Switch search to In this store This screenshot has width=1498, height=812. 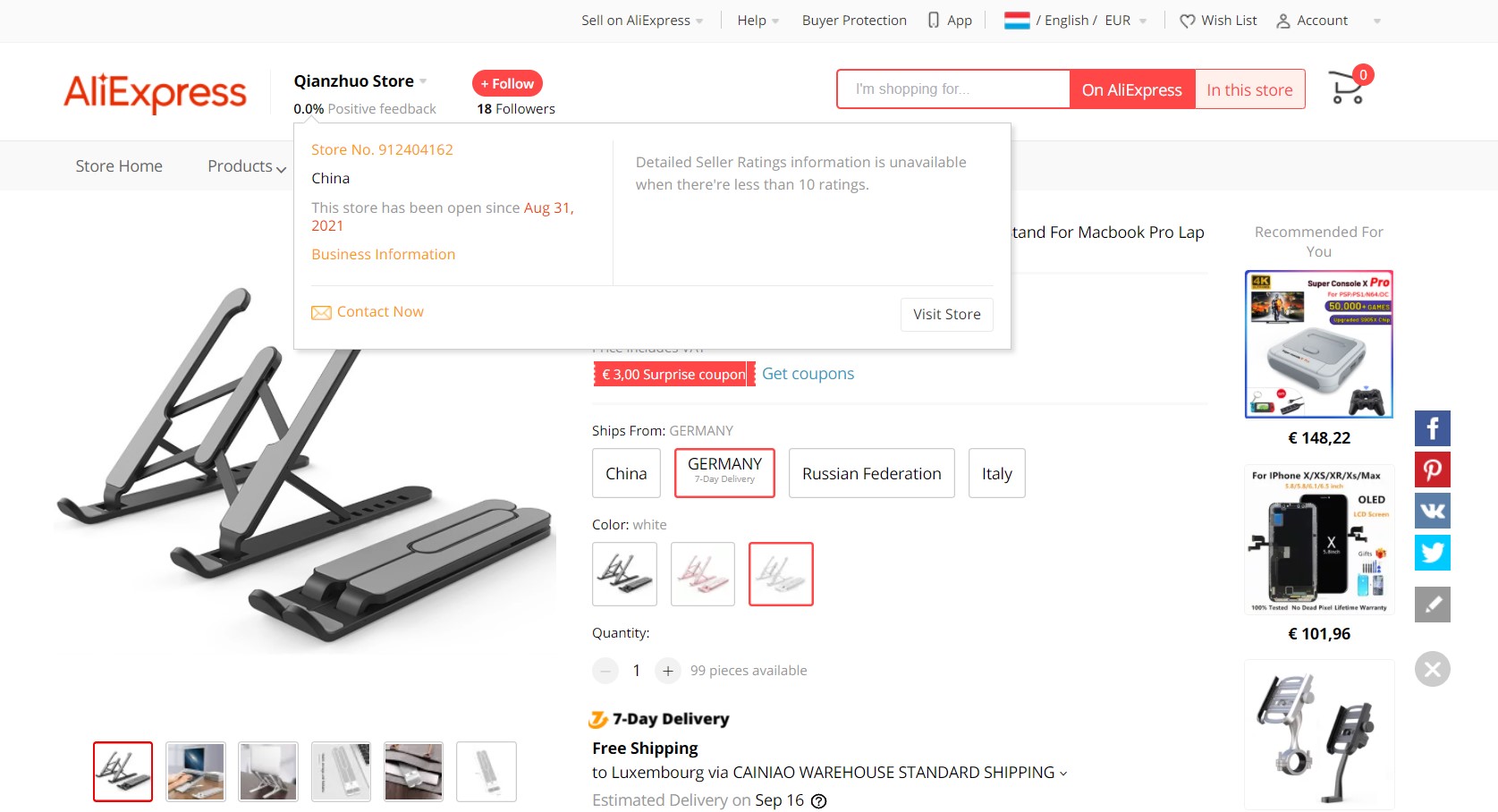pyautogui.click(x=1249, y=89)
